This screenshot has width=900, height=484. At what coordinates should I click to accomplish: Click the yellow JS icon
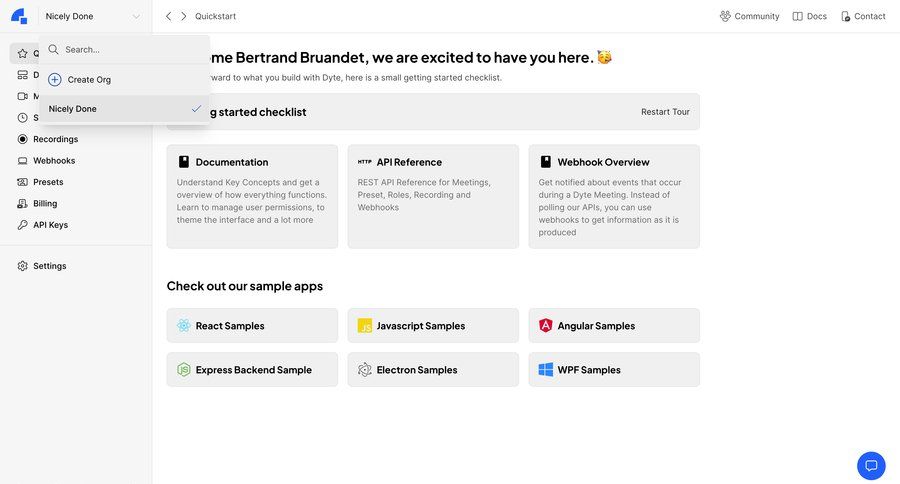364,326
